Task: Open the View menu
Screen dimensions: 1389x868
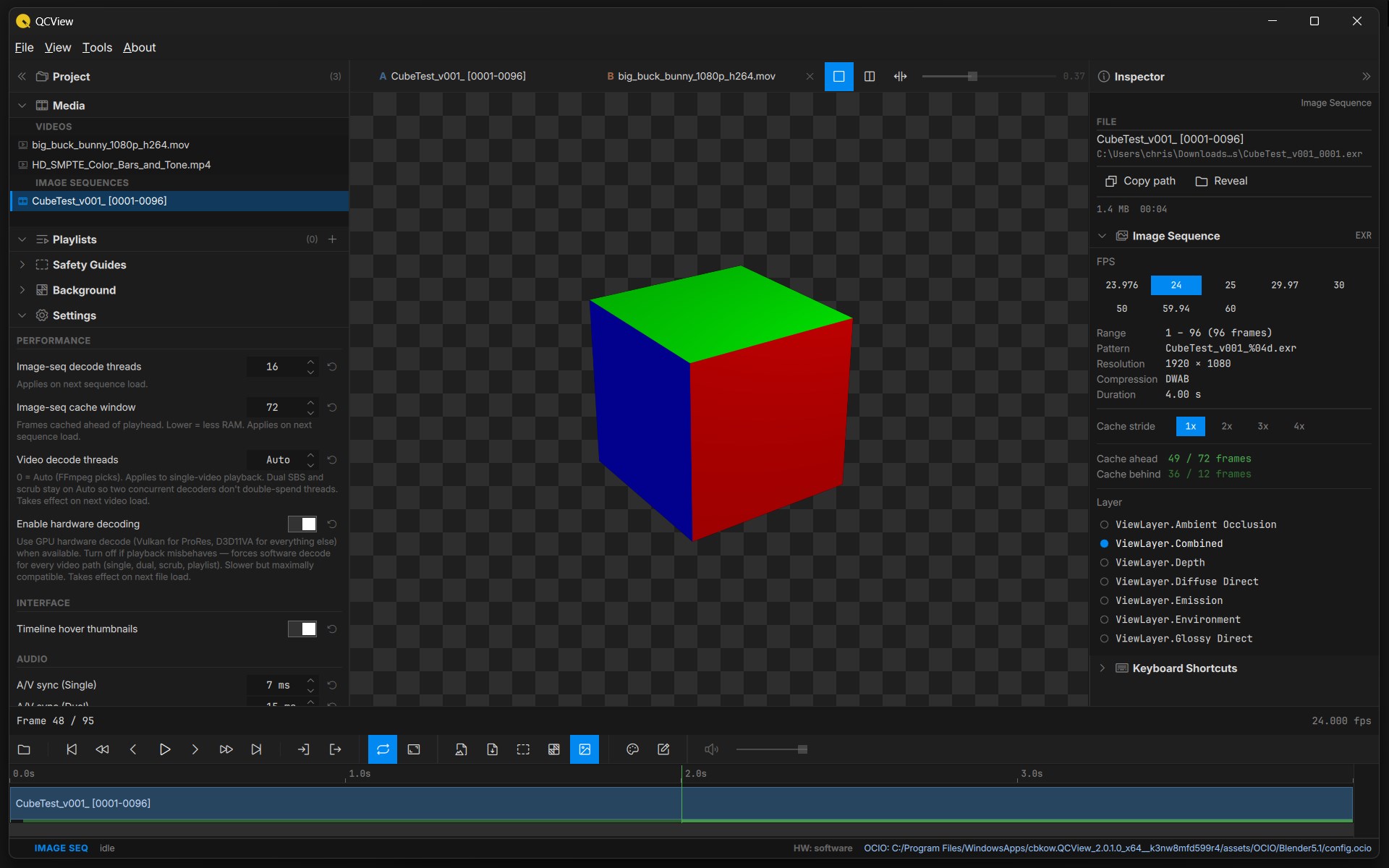Action: click(x=58, y=47)
